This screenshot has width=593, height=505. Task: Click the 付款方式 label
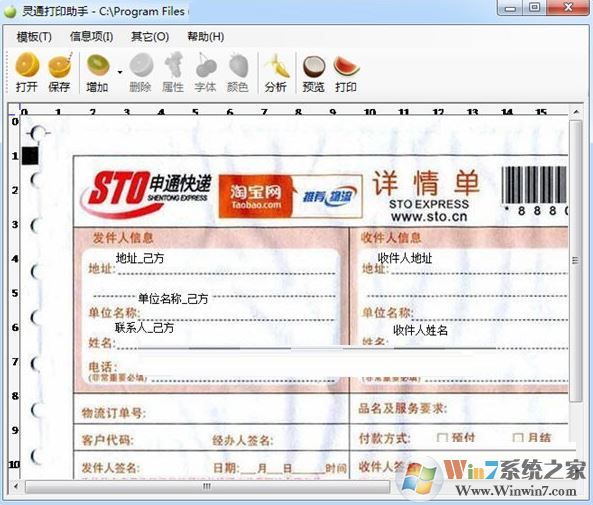point(385,438)
